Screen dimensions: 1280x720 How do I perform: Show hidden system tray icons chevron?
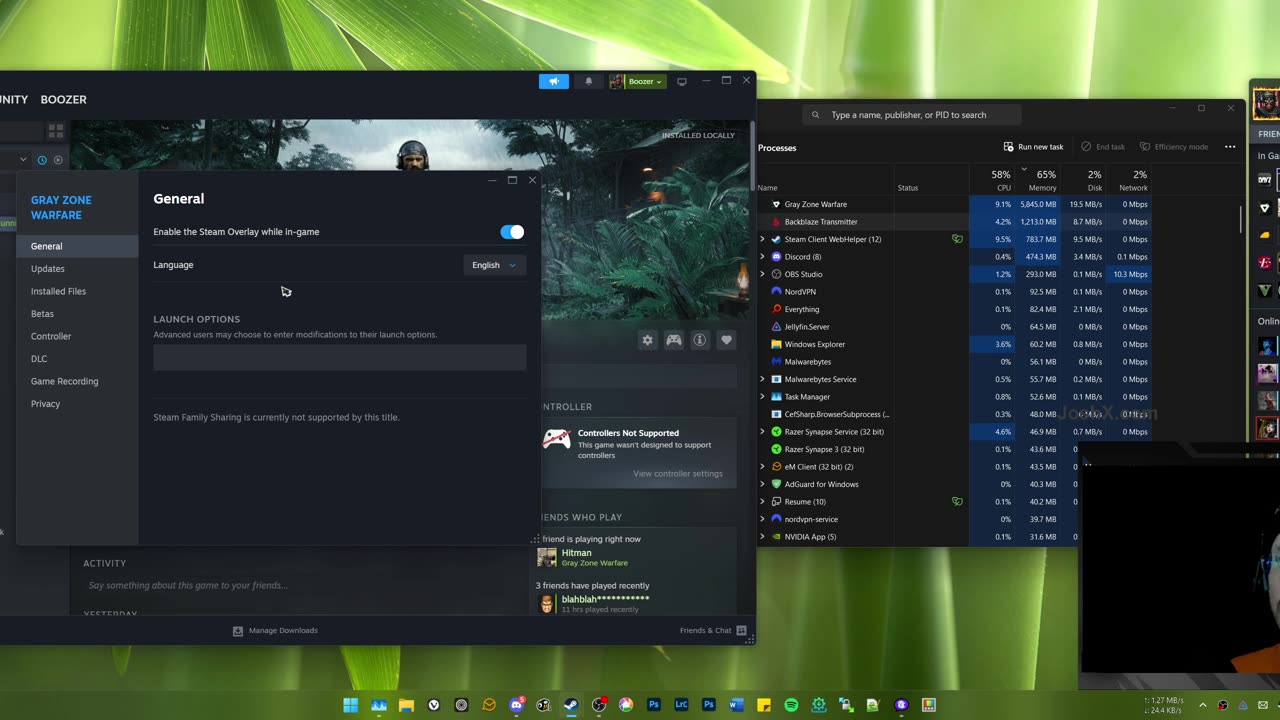click(x=1203, y=705)
